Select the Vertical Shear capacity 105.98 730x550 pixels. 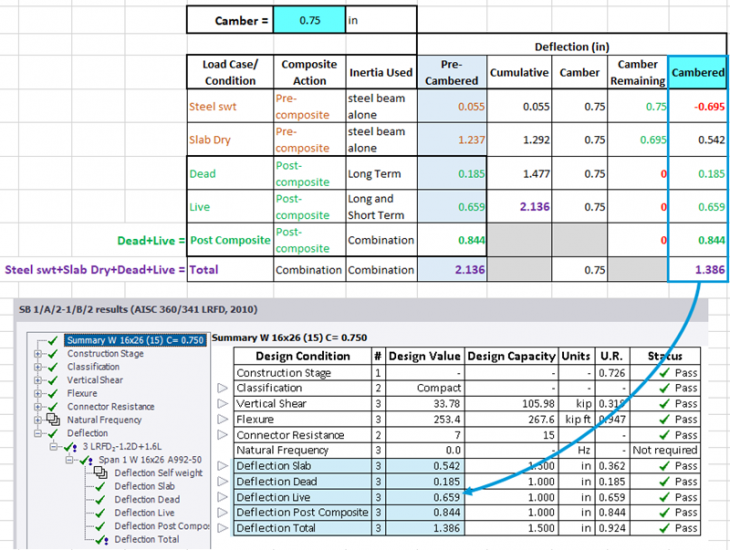[512, 403]
